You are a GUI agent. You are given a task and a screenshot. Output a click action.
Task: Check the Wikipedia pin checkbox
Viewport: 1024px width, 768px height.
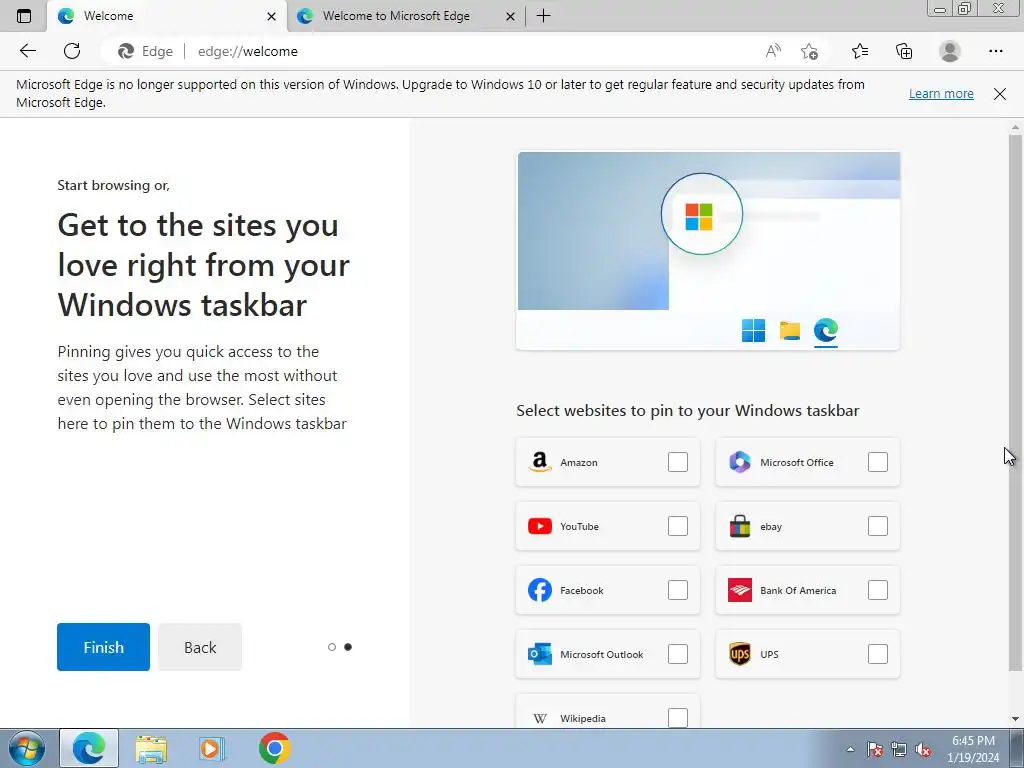pos(678,718)
